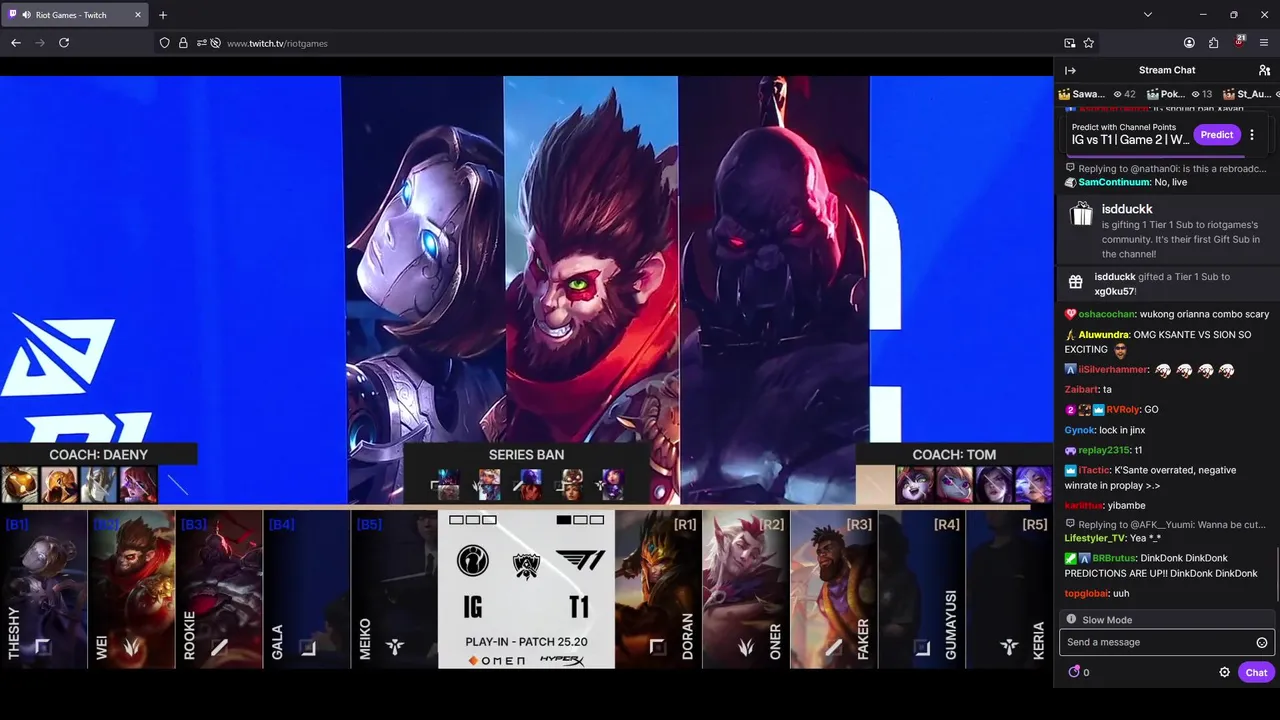This screenshot has width=1280, height=720.
Task: Open oshacochan's chat user card
Action: pyautogui.click(x=1107, y=314)
